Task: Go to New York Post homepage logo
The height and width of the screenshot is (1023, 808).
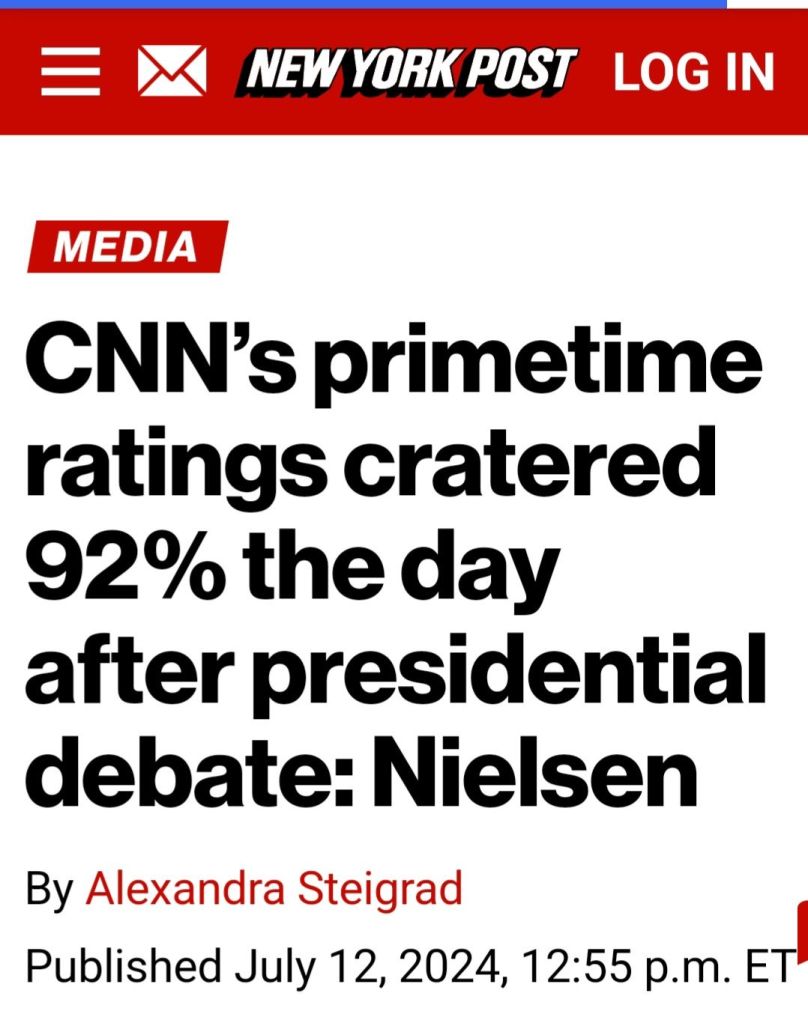Action: point(404,72)
